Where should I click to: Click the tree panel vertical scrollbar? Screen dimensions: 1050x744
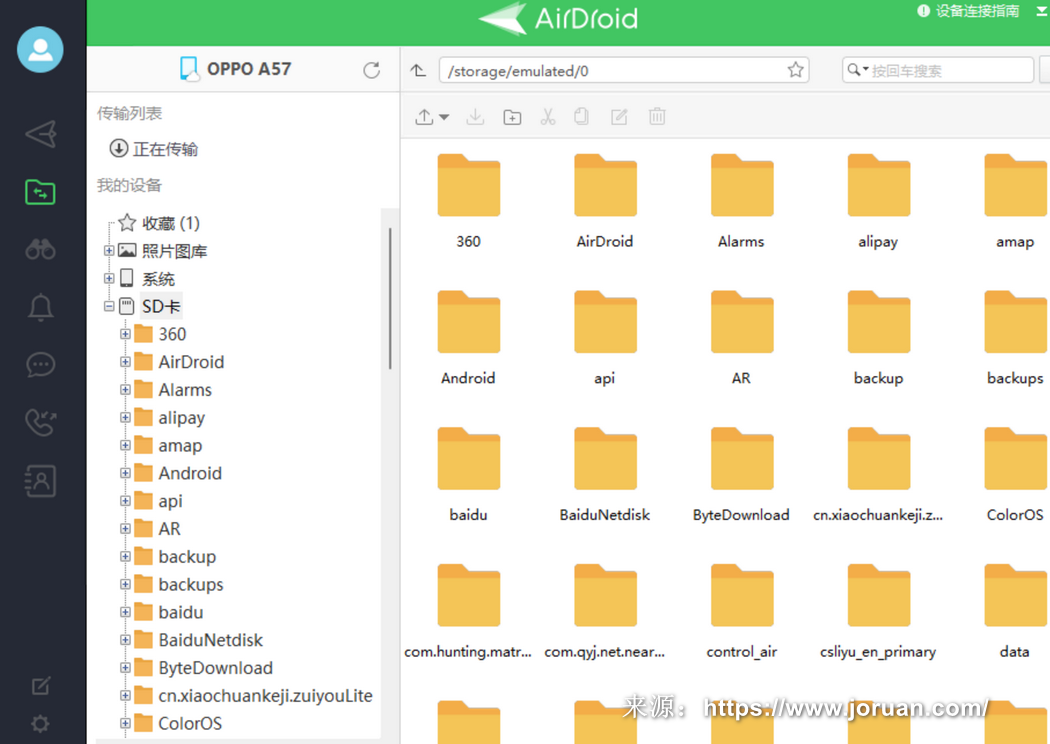click(x=389, y=300)
